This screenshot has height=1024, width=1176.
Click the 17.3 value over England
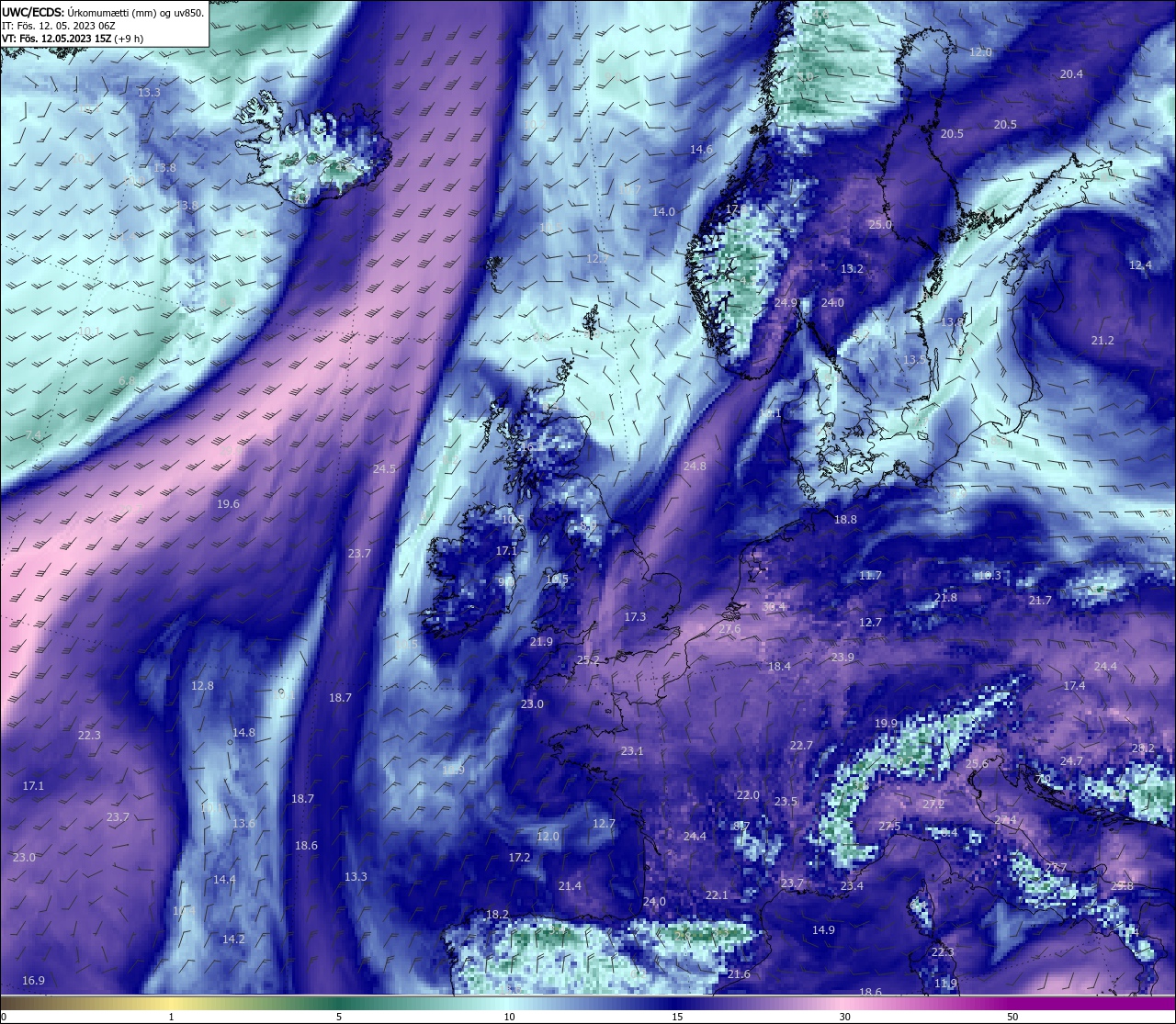pyautogui.click(x=635, y=617)
